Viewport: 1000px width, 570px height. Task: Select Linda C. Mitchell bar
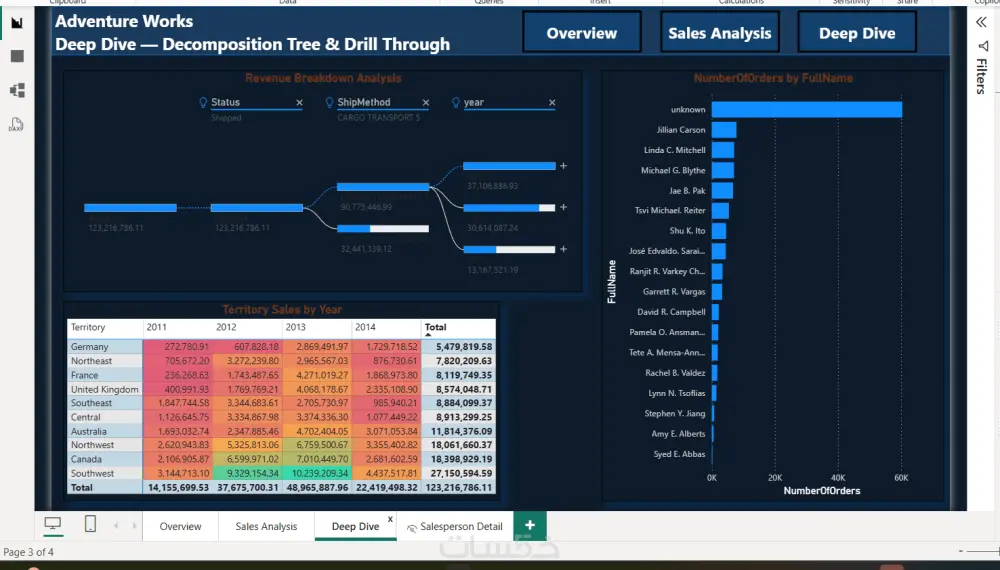[x=723, y=150]
